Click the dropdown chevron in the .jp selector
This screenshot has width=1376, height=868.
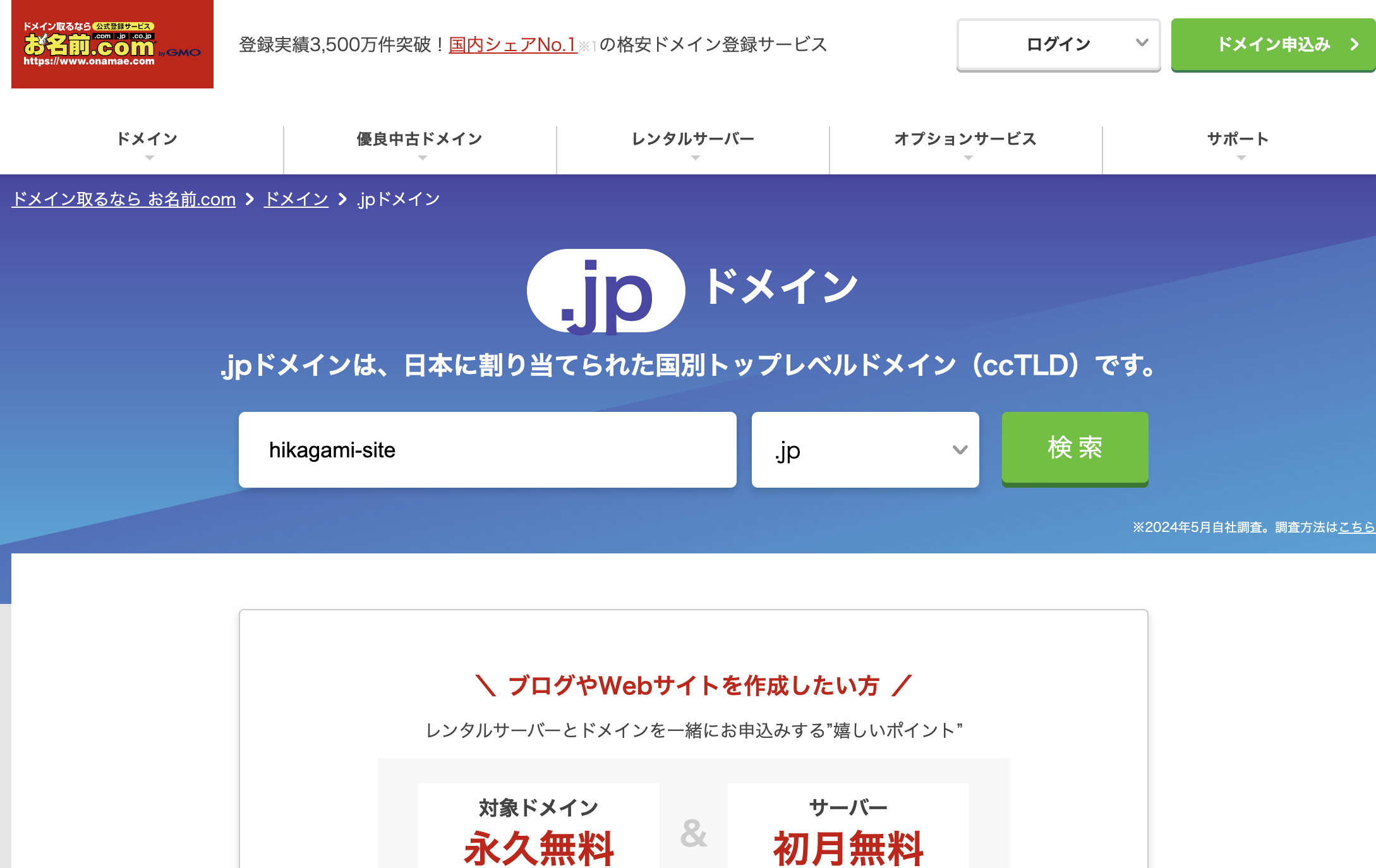(x=959, y=450)
